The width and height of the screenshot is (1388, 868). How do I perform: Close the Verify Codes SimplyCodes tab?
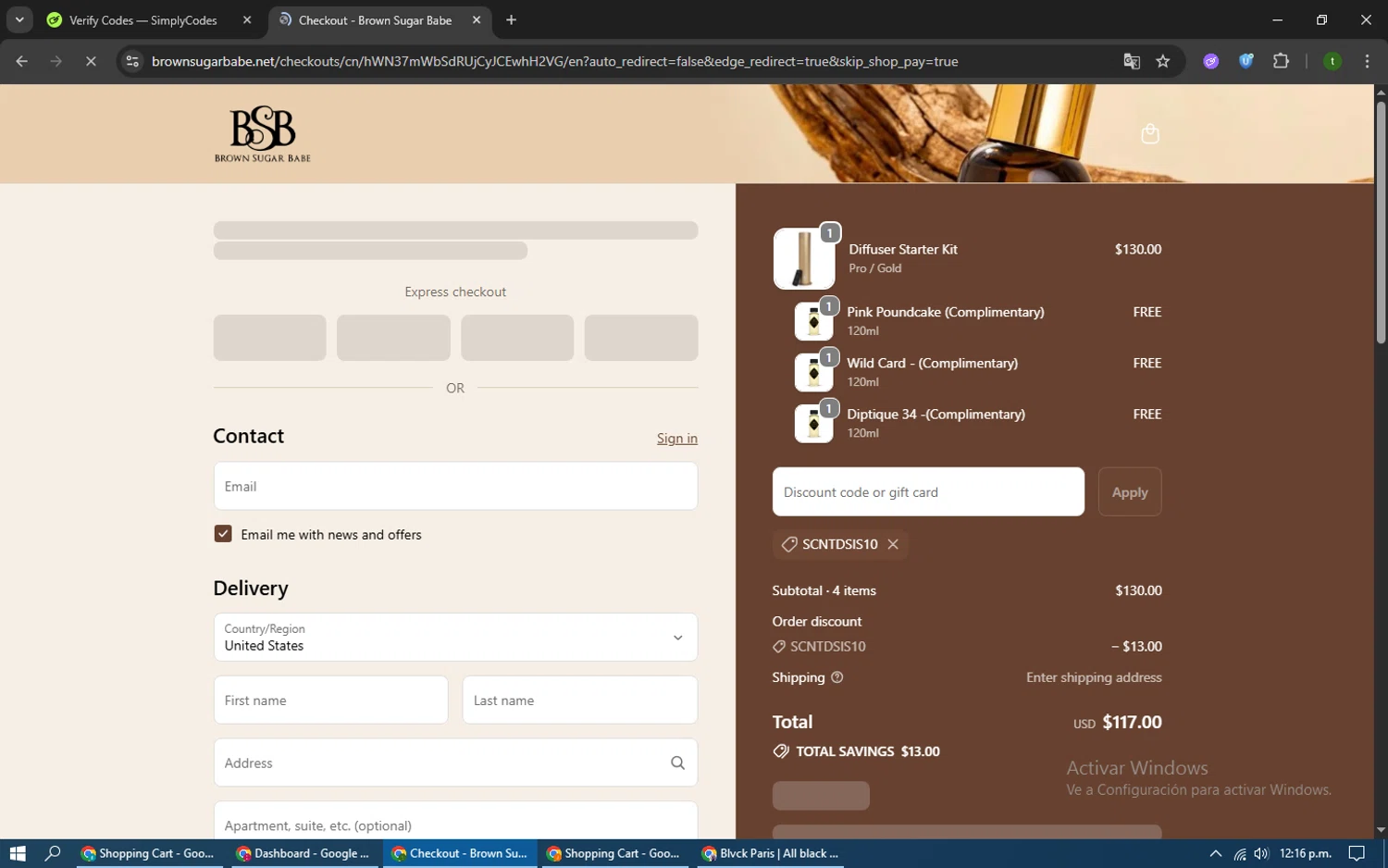click(x=247, y=19)
